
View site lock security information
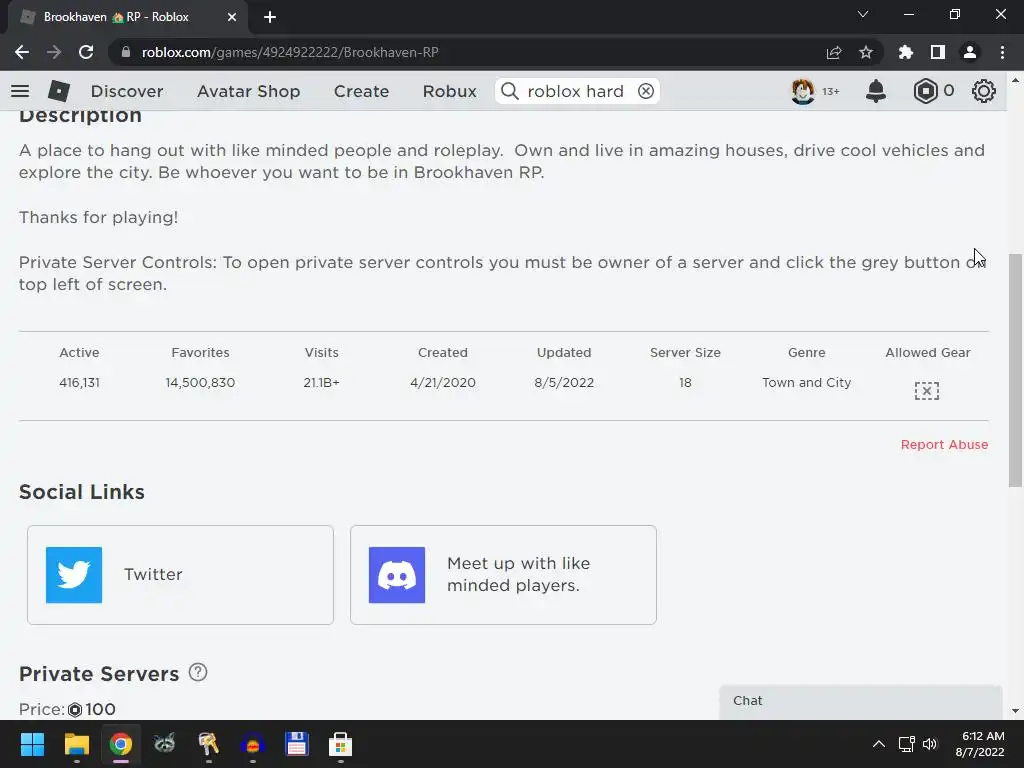click(x=126, y=52)
